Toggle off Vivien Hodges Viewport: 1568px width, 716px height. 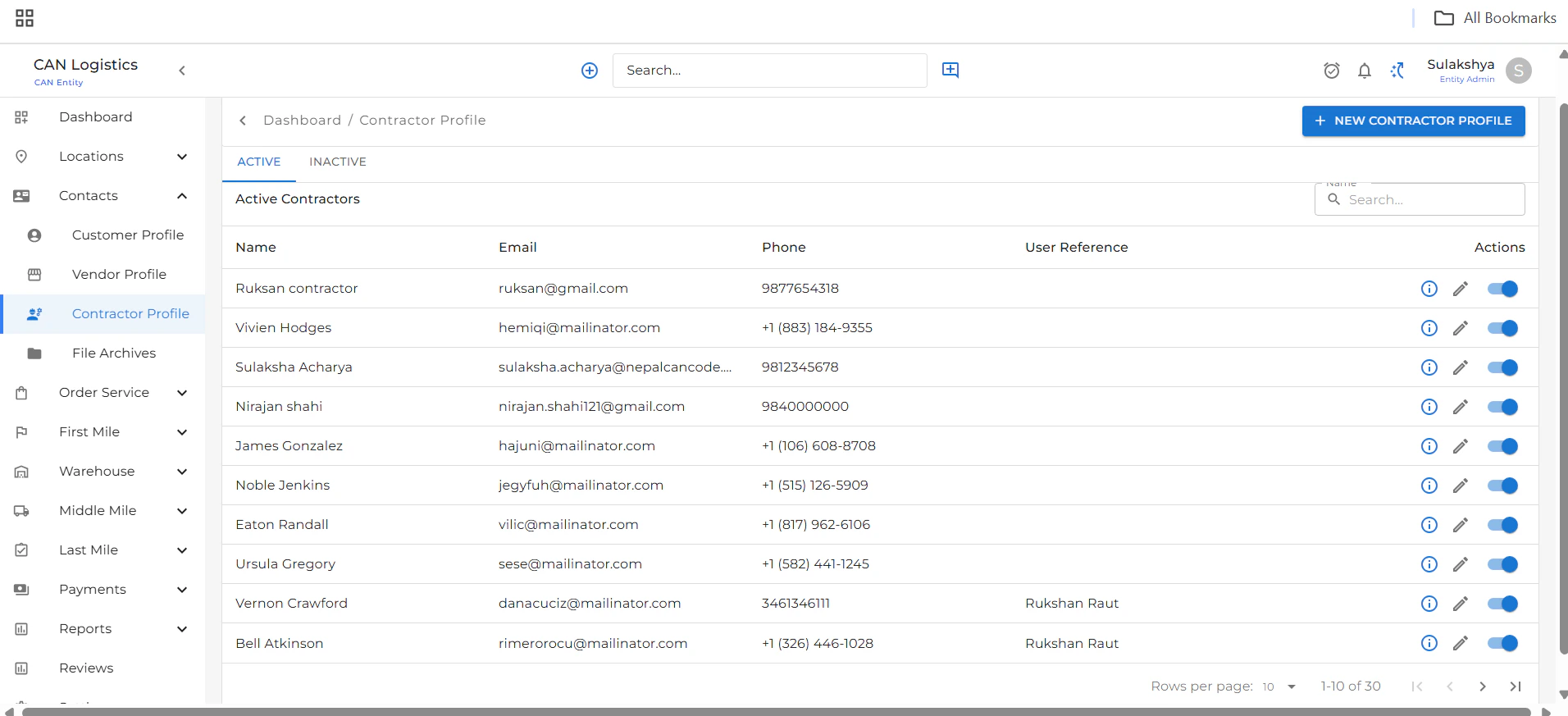tap(1502, 328)
